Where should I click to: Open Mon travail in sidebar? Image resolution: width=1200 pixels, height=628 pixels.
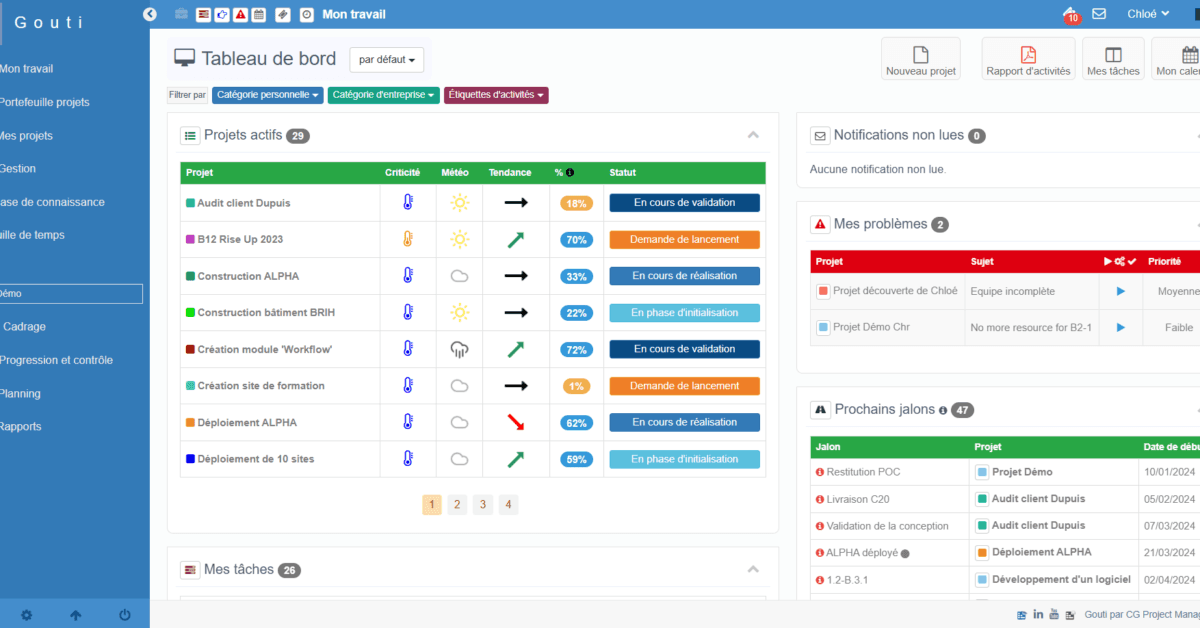26,69
